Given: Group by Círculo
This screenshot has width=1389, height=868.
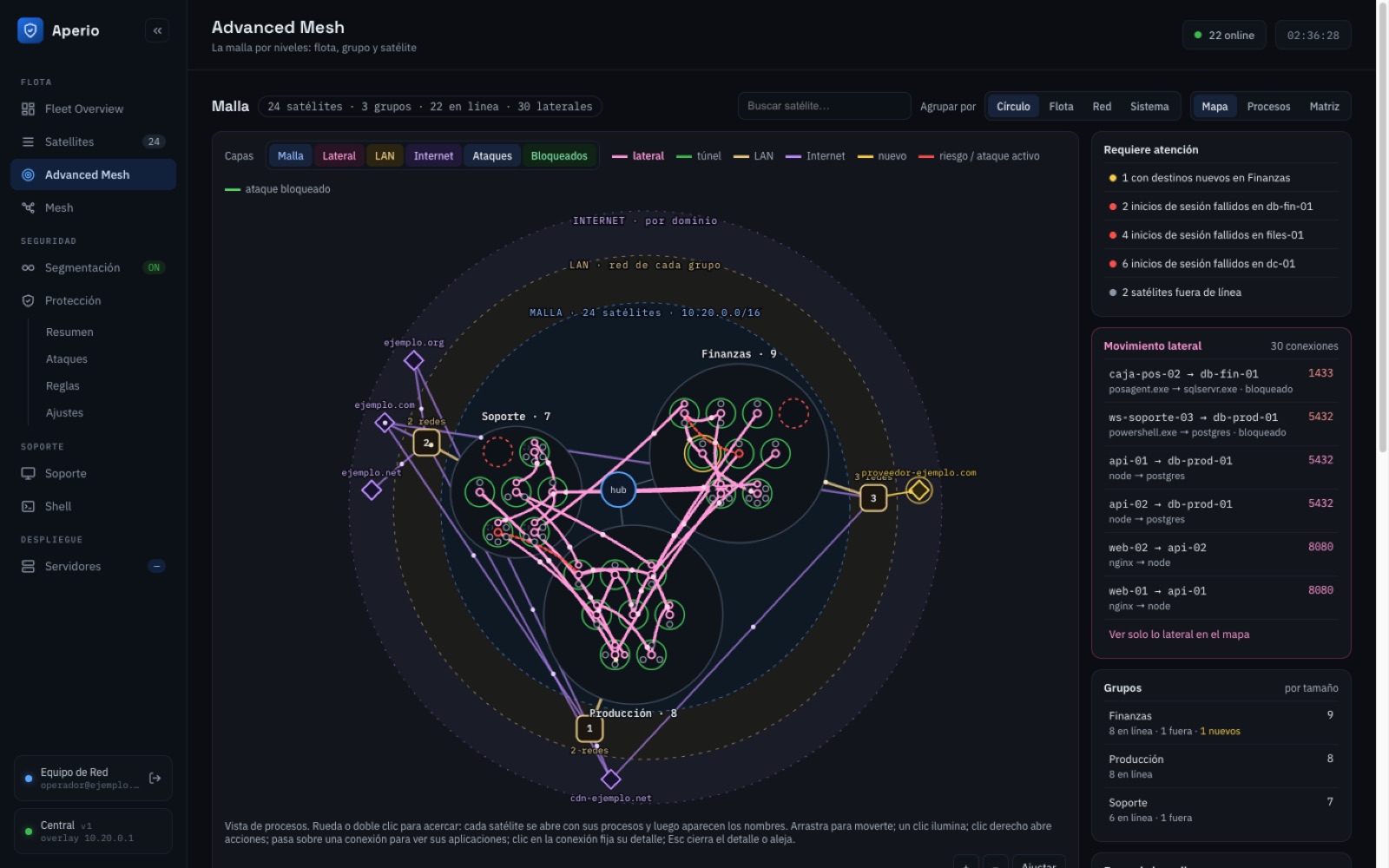Looking at the screenshot, I should [x=1013, y=107].
